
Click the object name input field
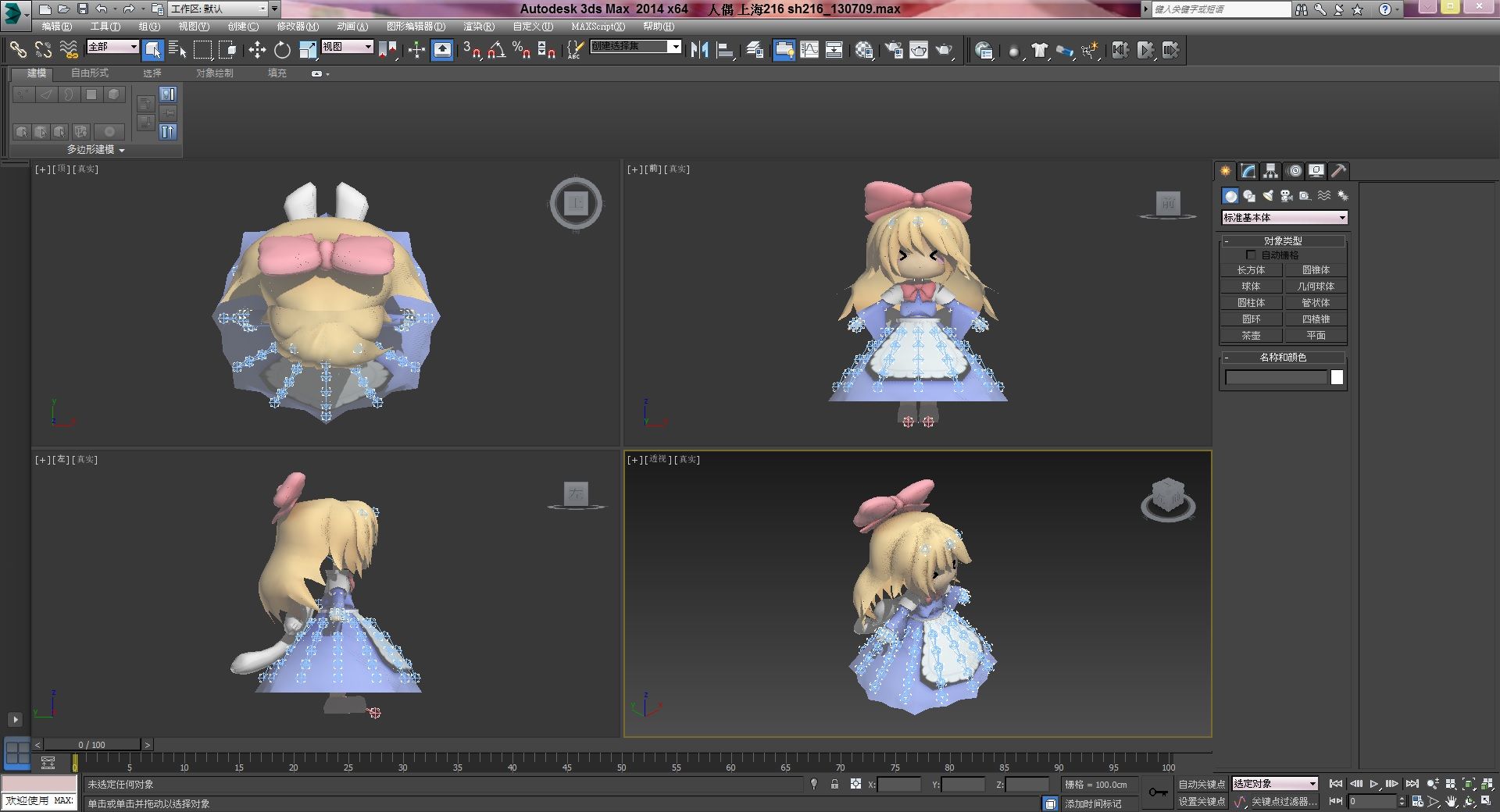pyautogui.click(x=1277, y=378)
